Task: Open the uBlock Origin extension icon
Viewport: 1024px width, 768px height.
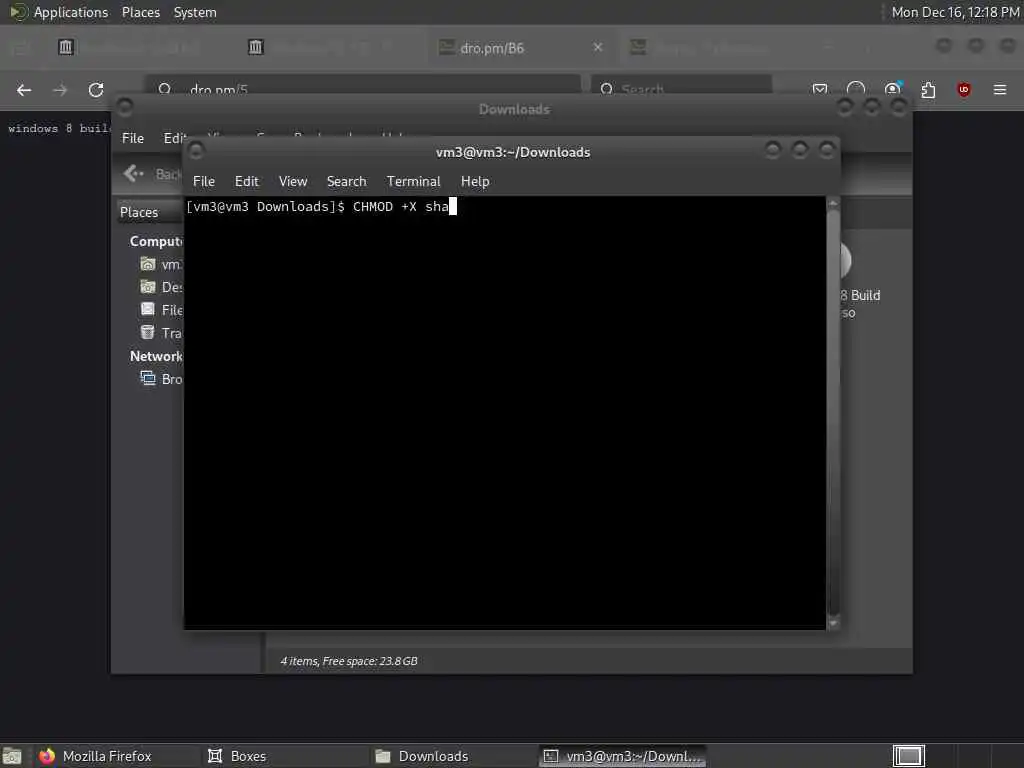Action: click(964, 89)
